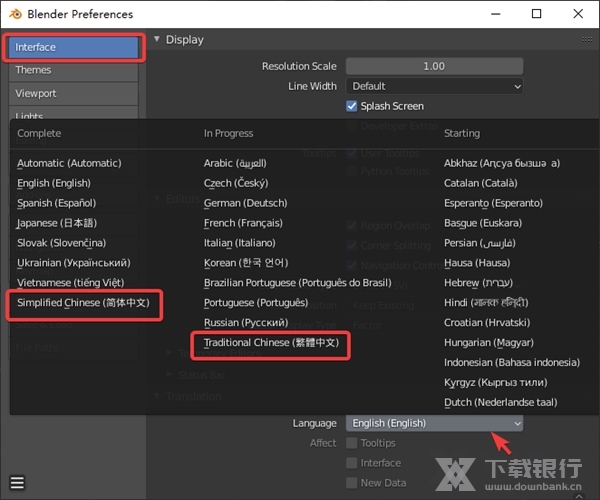
Task: Adjust the Resolution Scale slider
Action: click(x=434, y=66)
